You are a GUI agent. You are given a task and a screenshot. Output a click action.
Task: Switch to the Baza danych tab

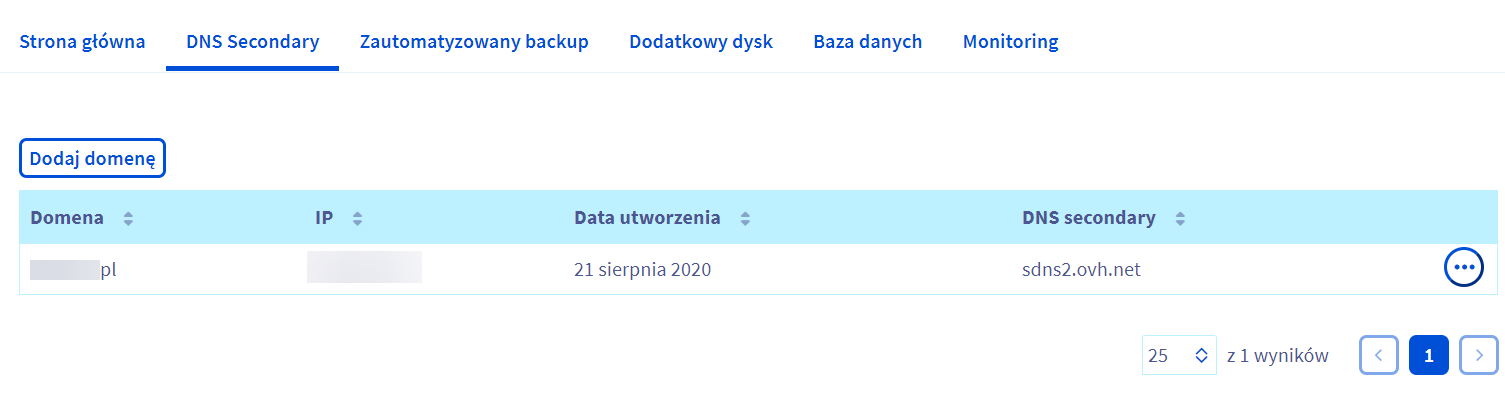click(x=868, y=42)
